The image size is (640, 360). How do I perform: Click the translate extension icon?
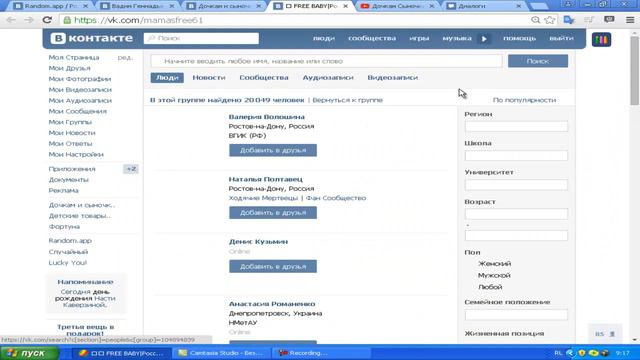click(x=569, y=20)
